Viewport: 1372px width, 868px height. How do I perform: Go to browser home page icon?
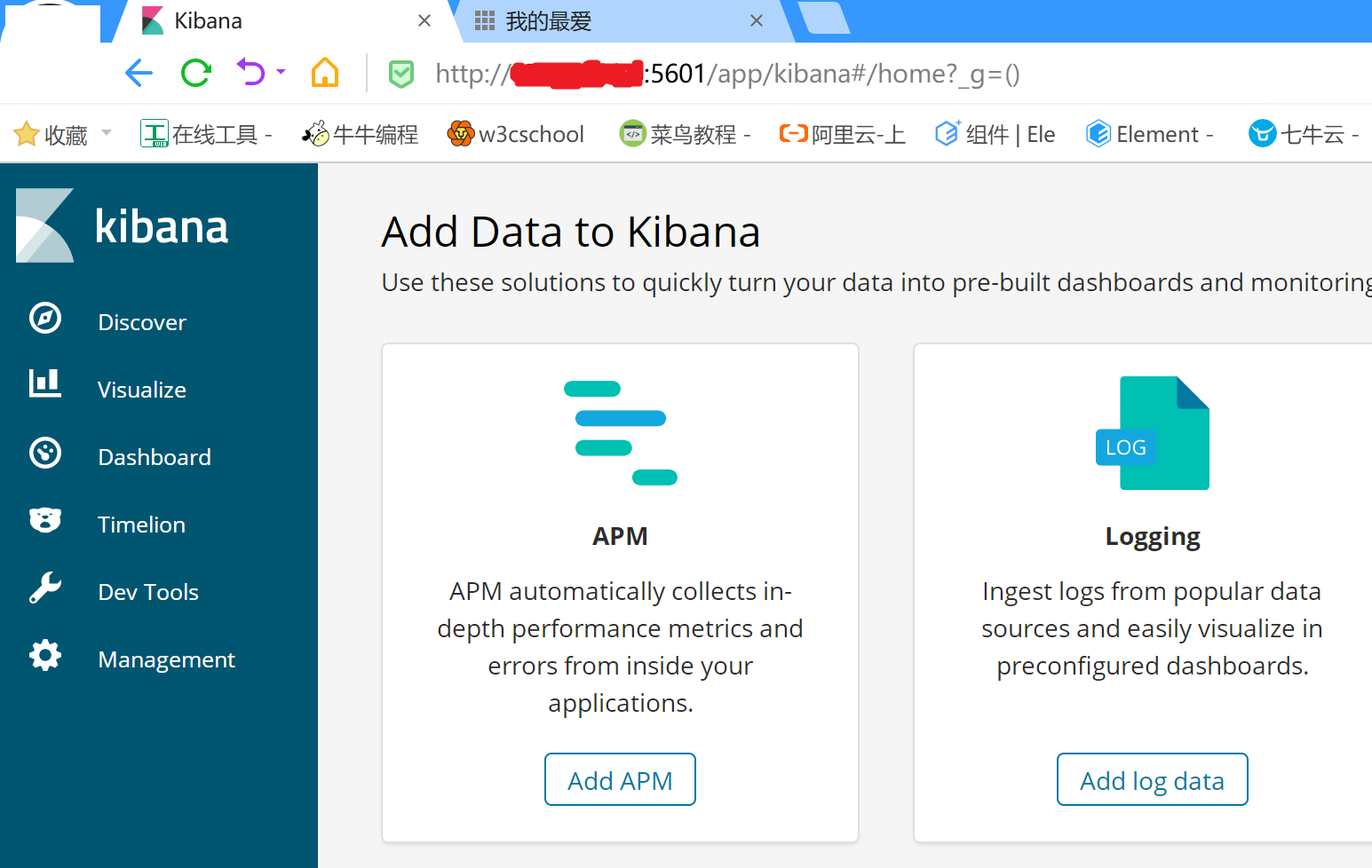[x=325, y=73]
